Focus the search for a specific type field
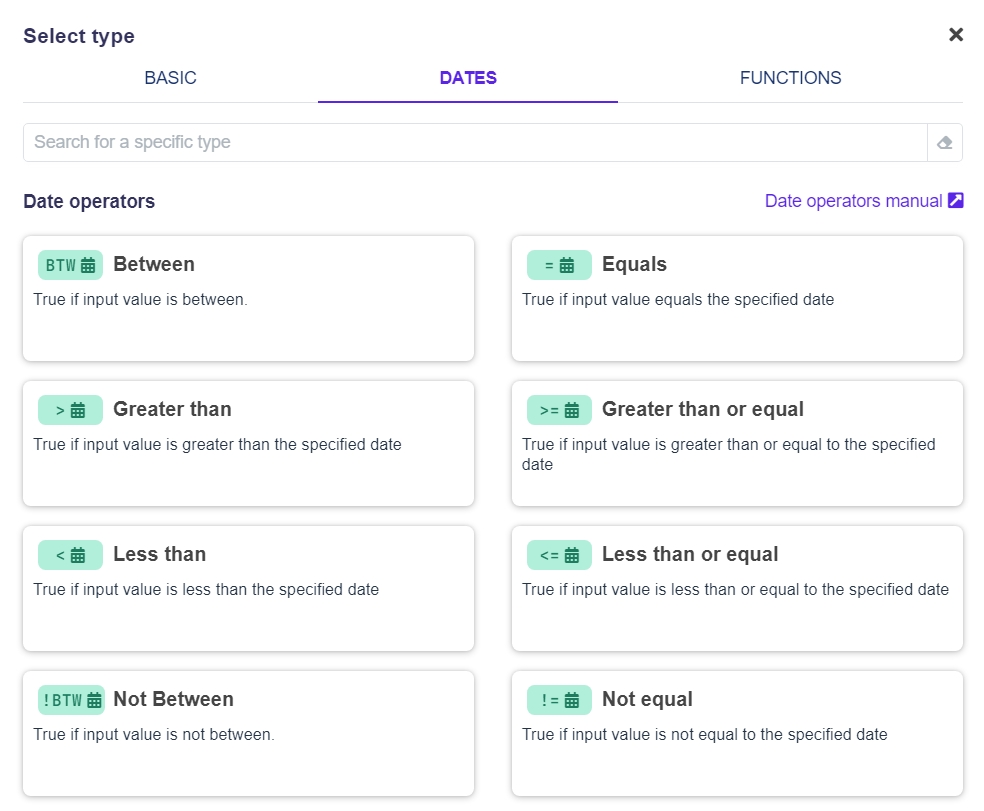This screenshot has height=811, width=984. (x=475, y=142)
